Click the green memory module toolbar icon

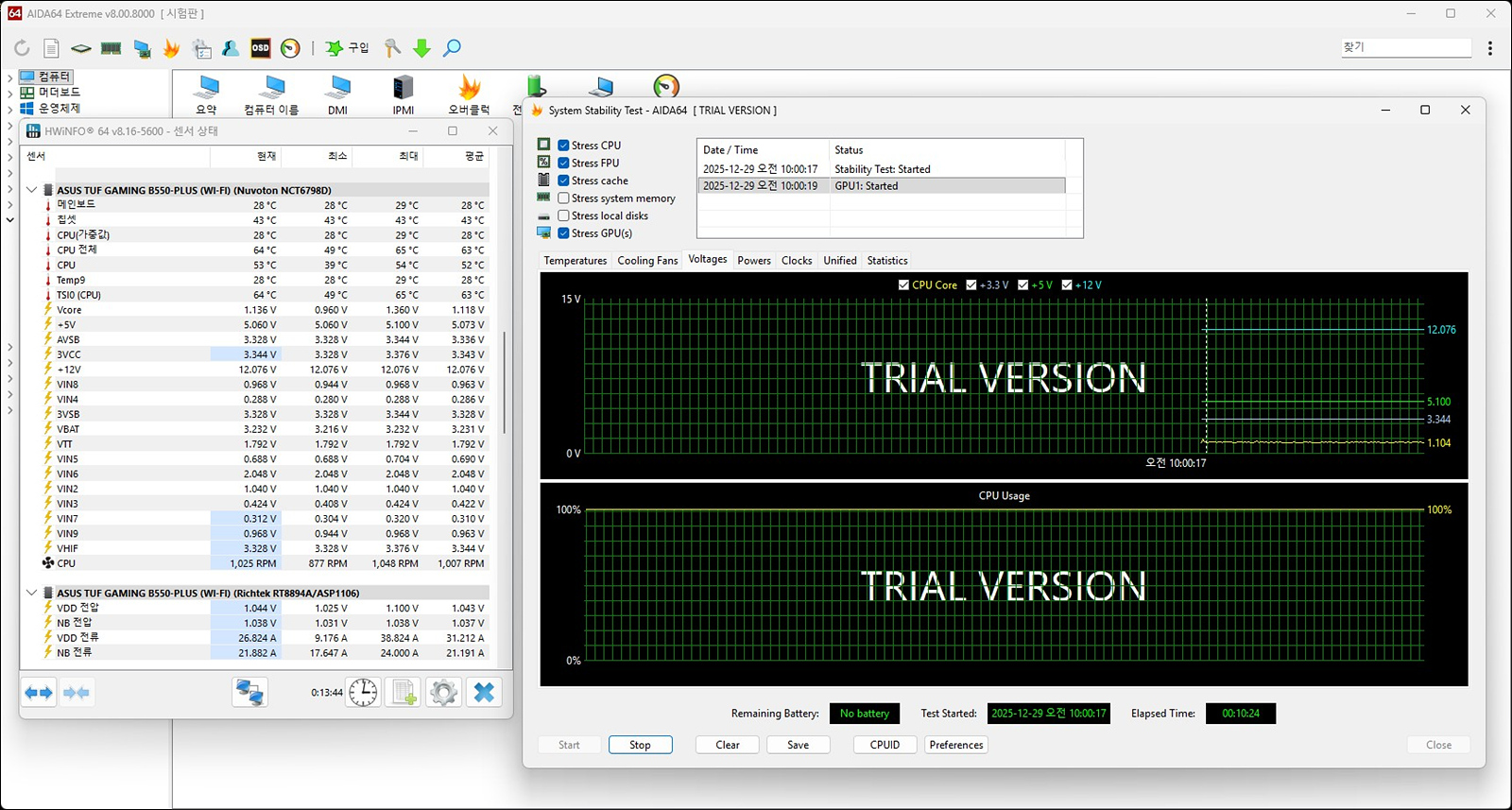click(x=112, y=47)
